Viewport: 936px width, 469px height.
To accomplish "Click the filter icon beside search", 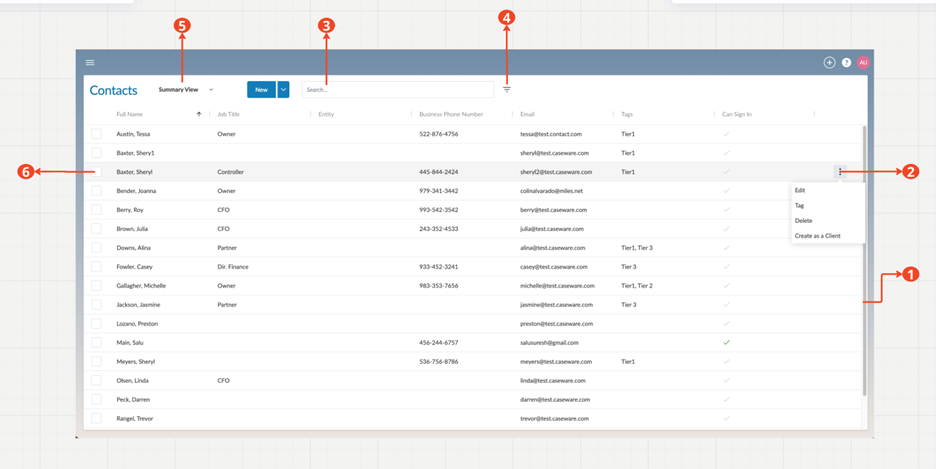I will [x=507, y=90].
